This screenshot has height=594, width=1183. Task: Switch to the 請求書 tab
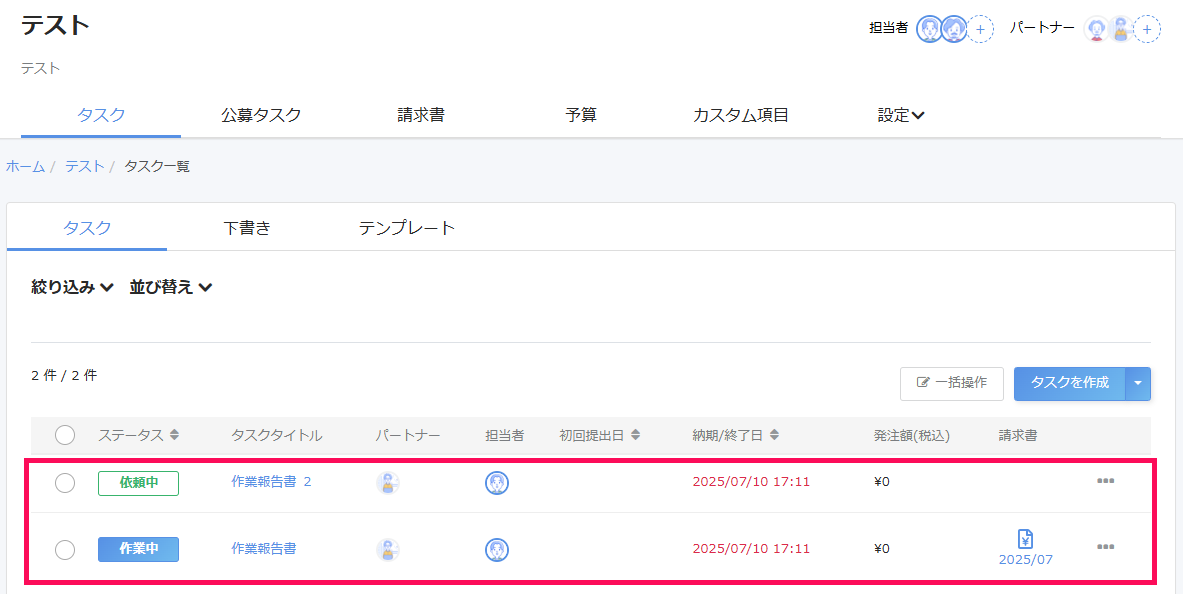tap(421, 115)
